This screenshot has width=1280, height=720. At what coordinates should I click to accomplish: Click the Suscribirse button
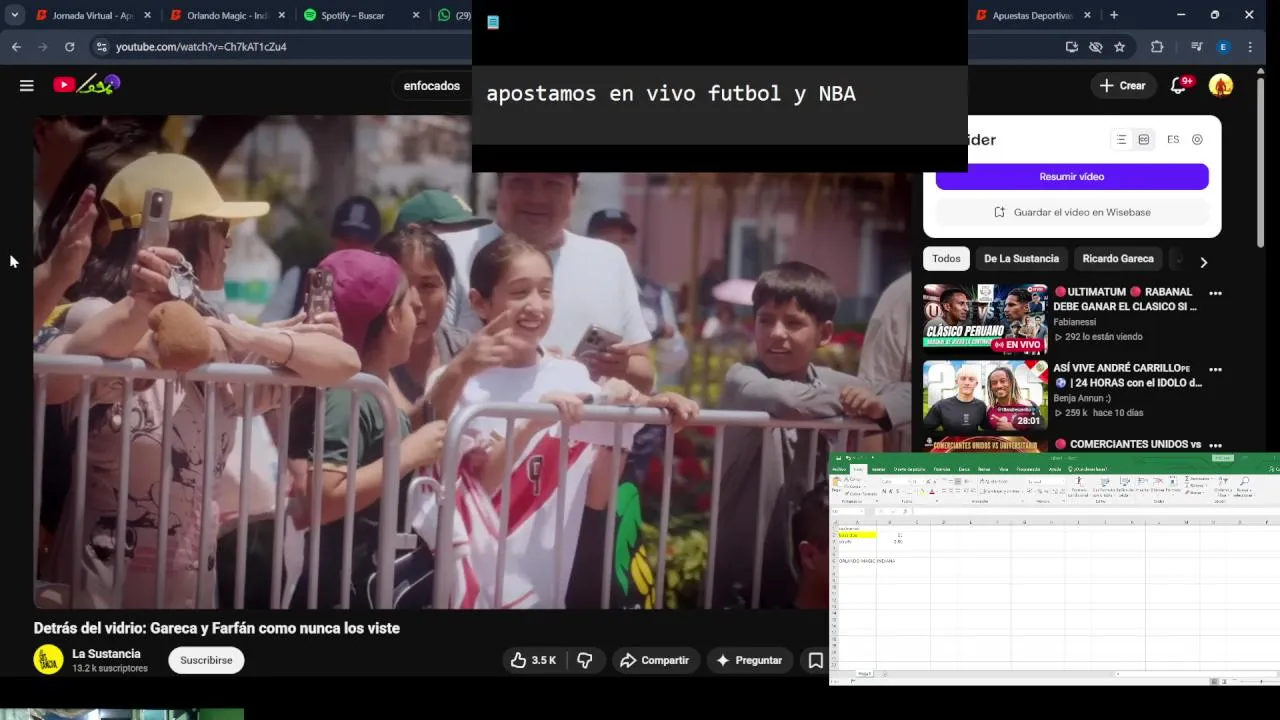pyautogui.click(x=206, y=660)
